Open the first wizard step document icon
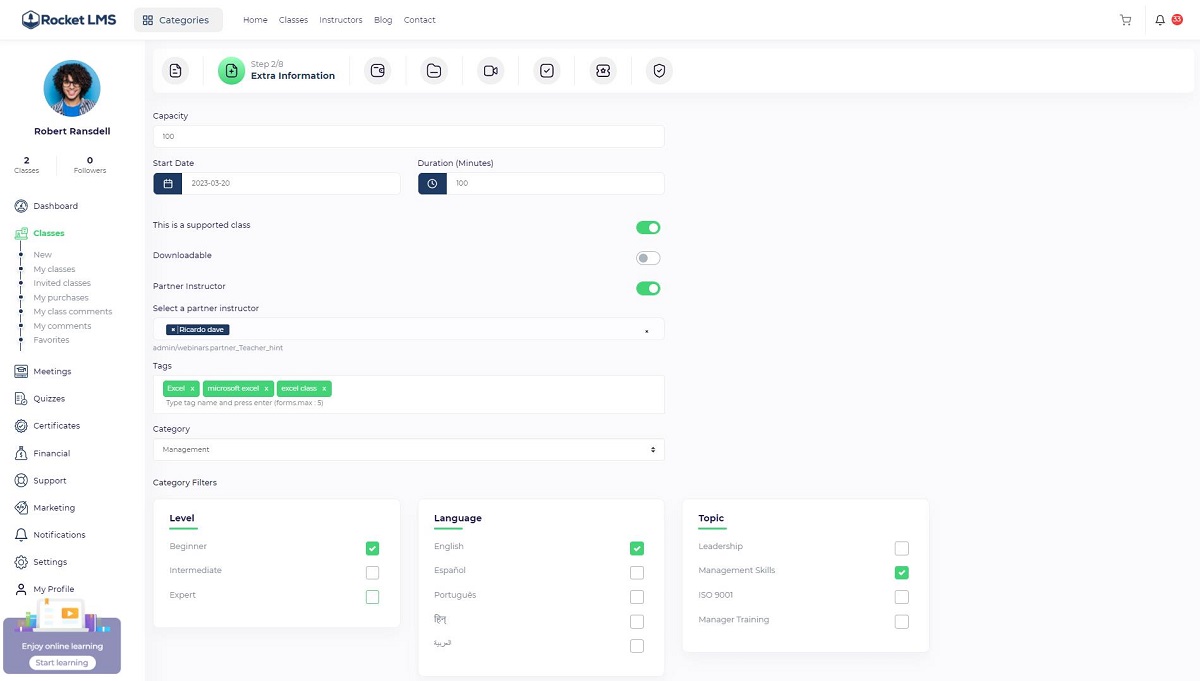 [175, 70]
